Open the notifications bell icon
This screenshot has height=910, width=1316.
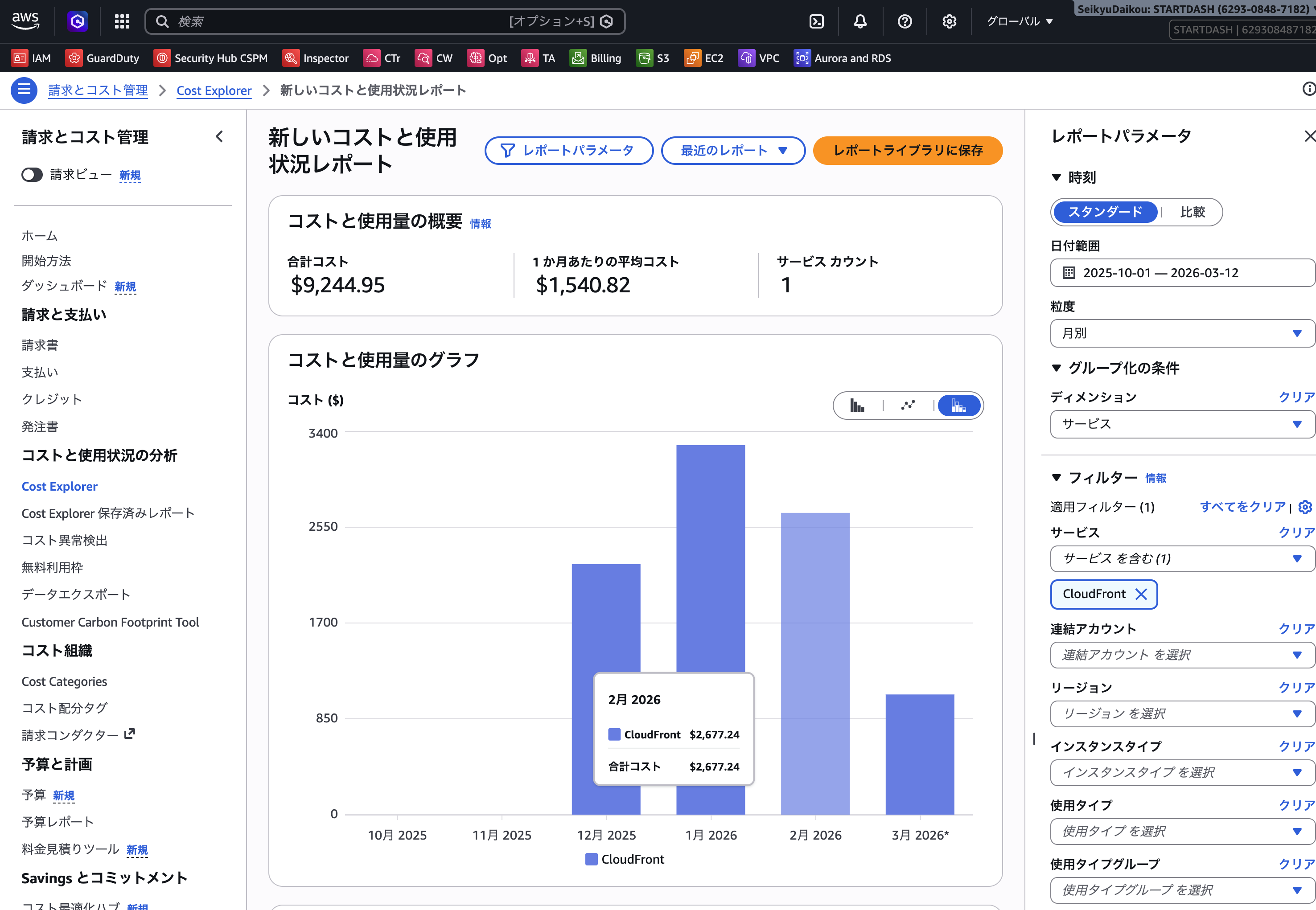click(860, 21)
